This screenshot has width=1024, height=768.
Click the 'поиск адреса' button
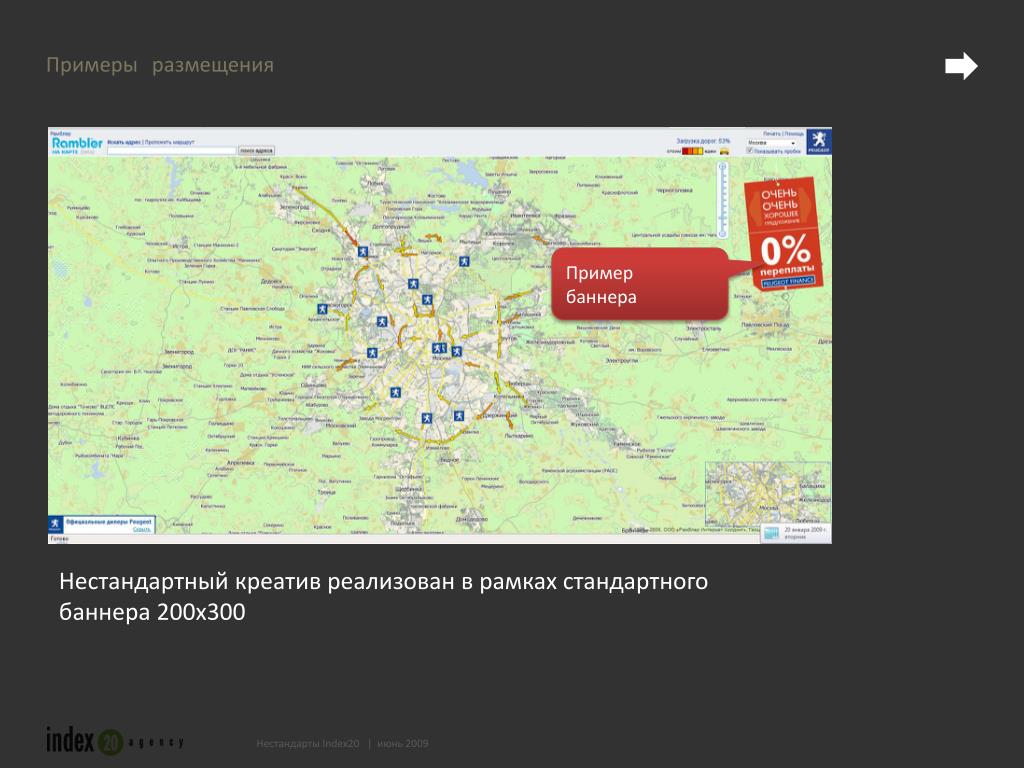(x=256, y=151)
